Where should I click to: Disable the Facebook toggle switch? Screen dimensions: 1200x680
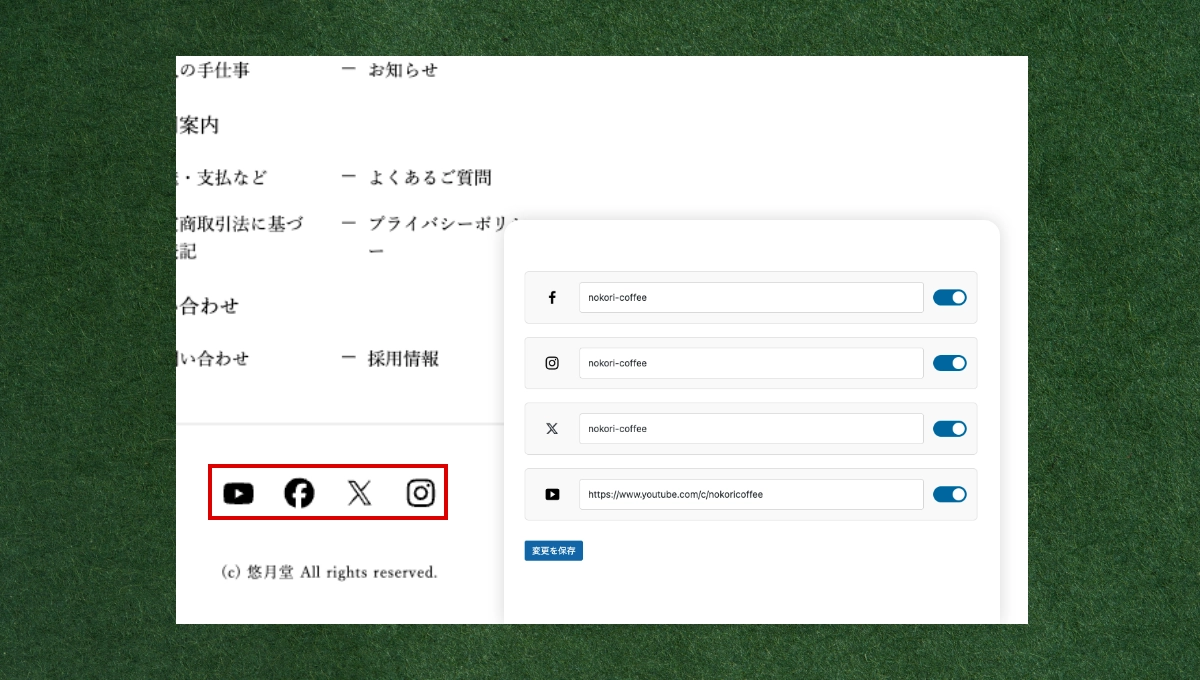click(x=949, y=297)
